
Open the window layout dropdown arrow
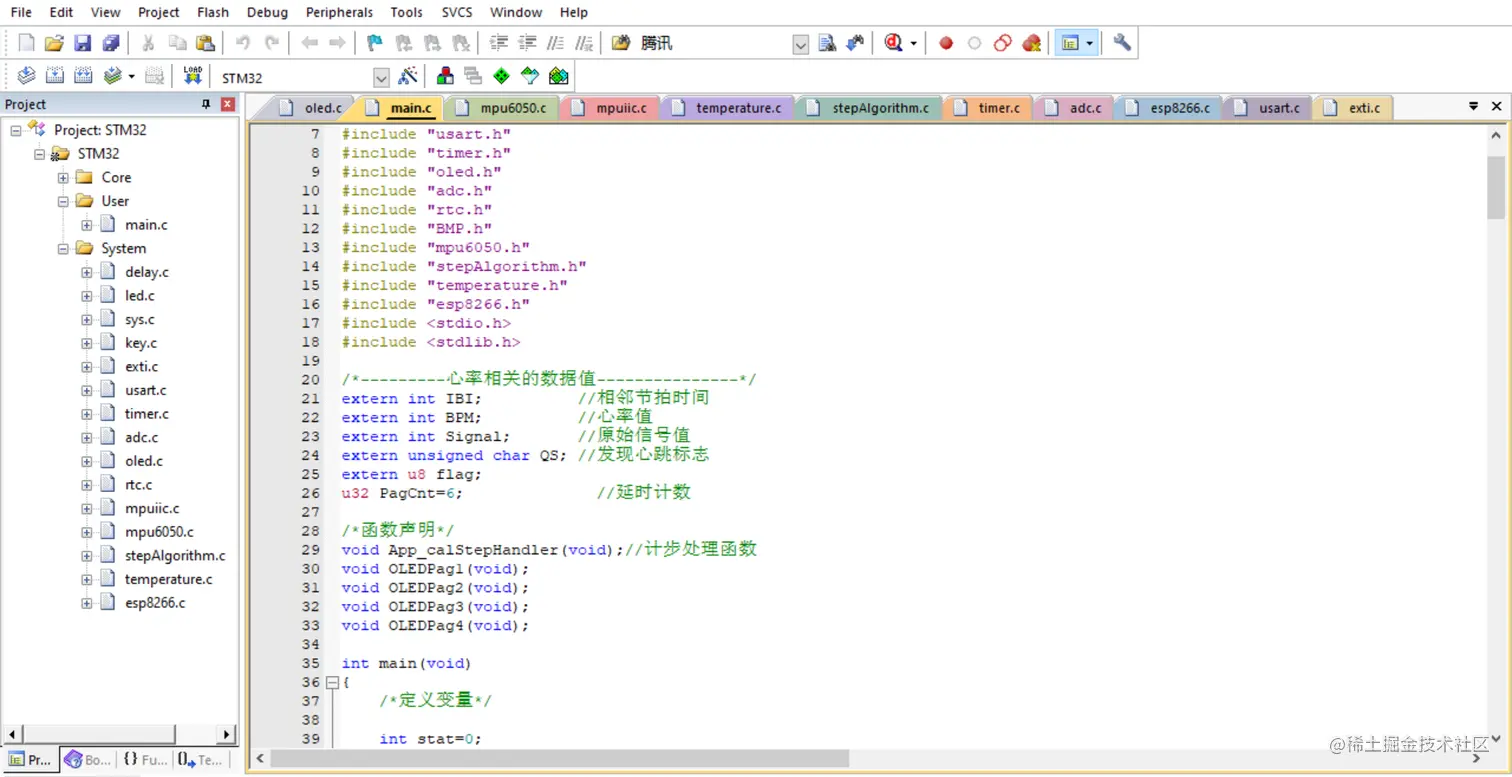click(1089, 43)
